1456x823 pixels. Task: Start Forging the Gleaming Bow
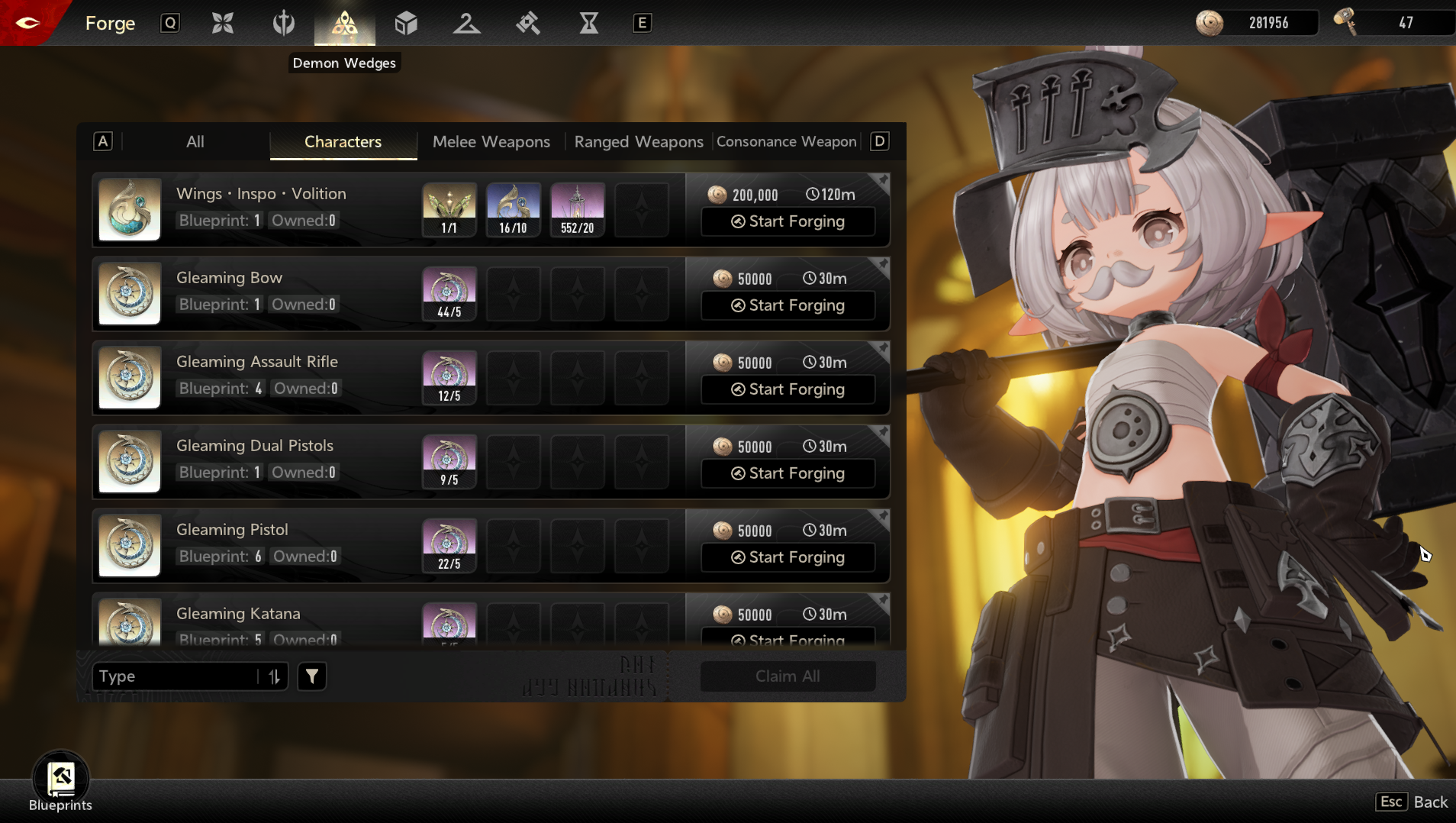point(788,305)
